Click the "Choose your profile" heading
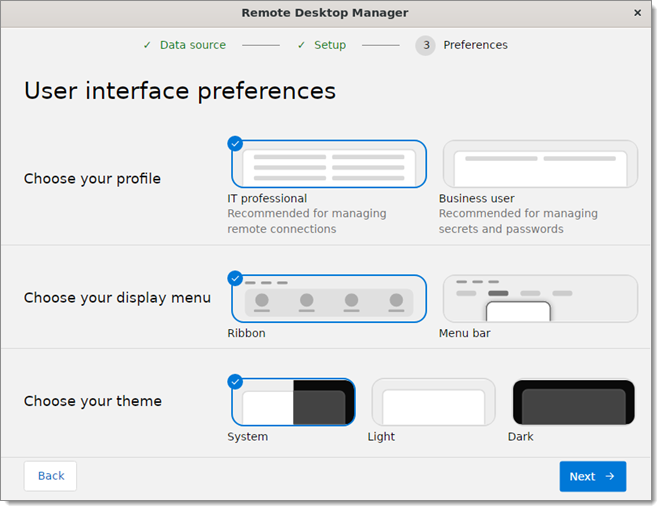Viewport: 662px width, 511px height. click(92, 179)
